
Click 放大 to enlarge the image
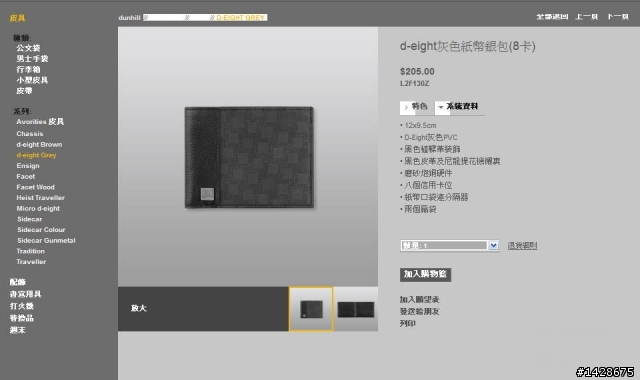[x=139, y=308]
